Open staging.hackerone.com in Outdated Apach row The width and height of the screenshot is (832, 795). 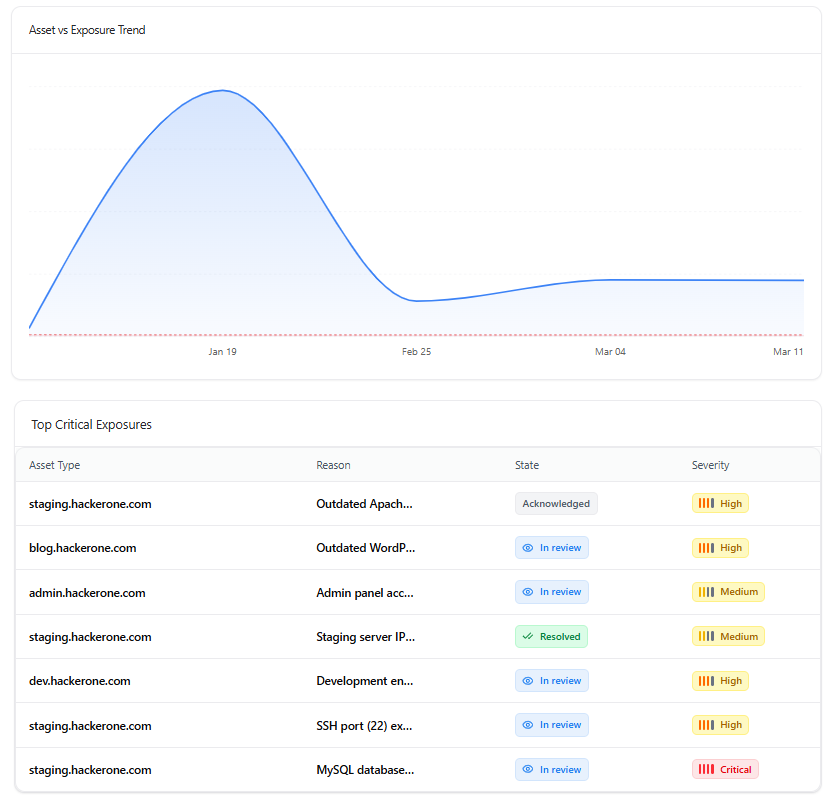[90, 504]
